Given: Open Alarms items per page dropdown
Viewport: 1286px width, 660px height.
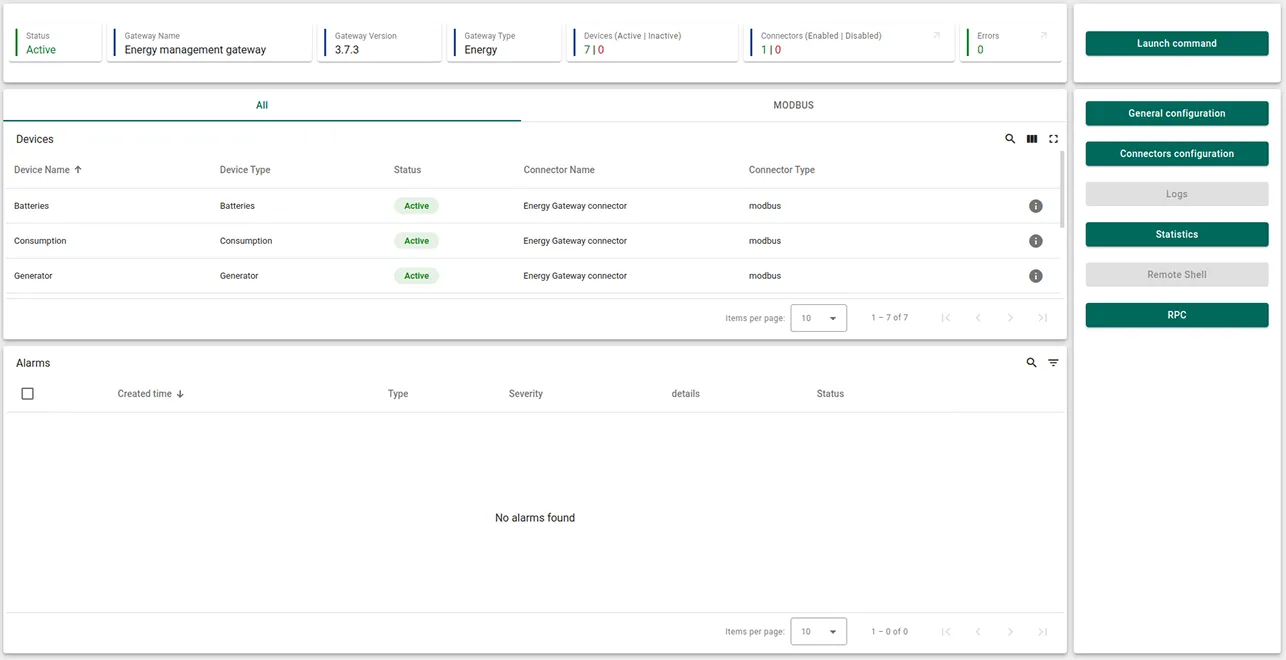Looking at the screenshot, I should (x=818, y=632).
